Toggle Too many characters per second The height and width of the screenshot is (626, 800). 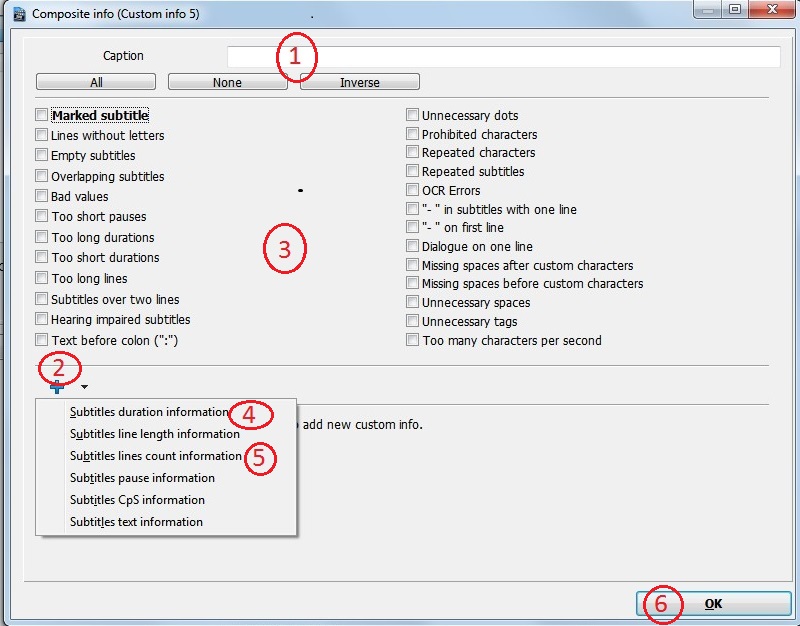click(413, 340)
